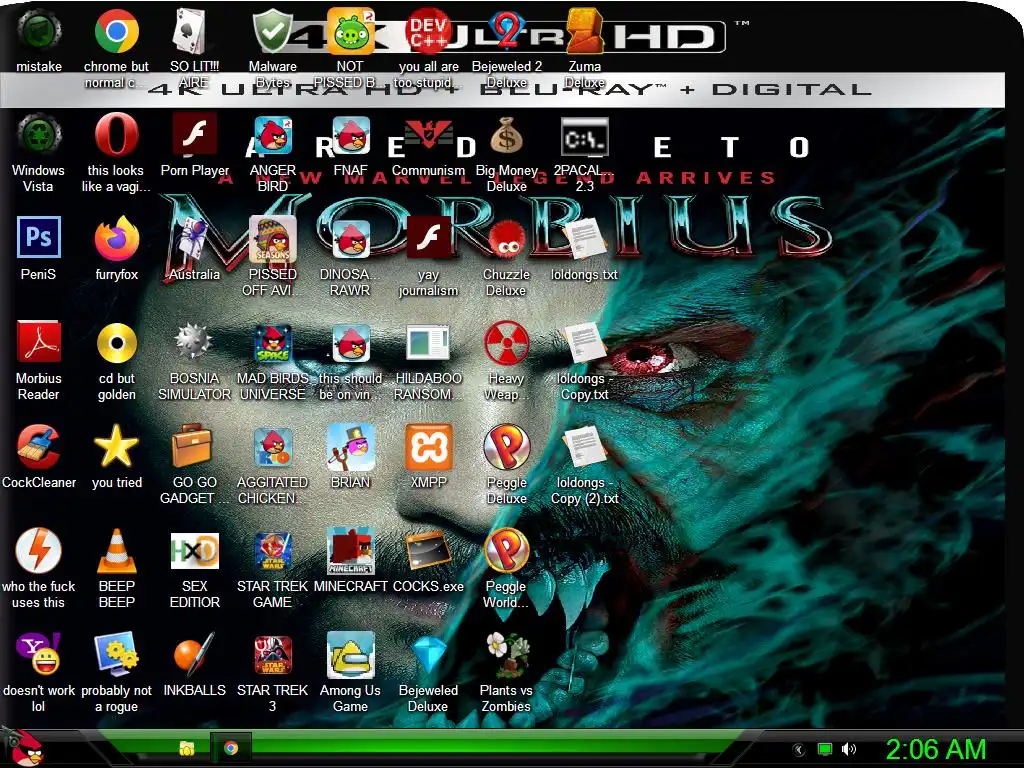Image resolution: width=1024 pixels, height=768 pixels.
Task: Open Bejeweled 2 Deluxe shortcut
Action: [506, 31]
